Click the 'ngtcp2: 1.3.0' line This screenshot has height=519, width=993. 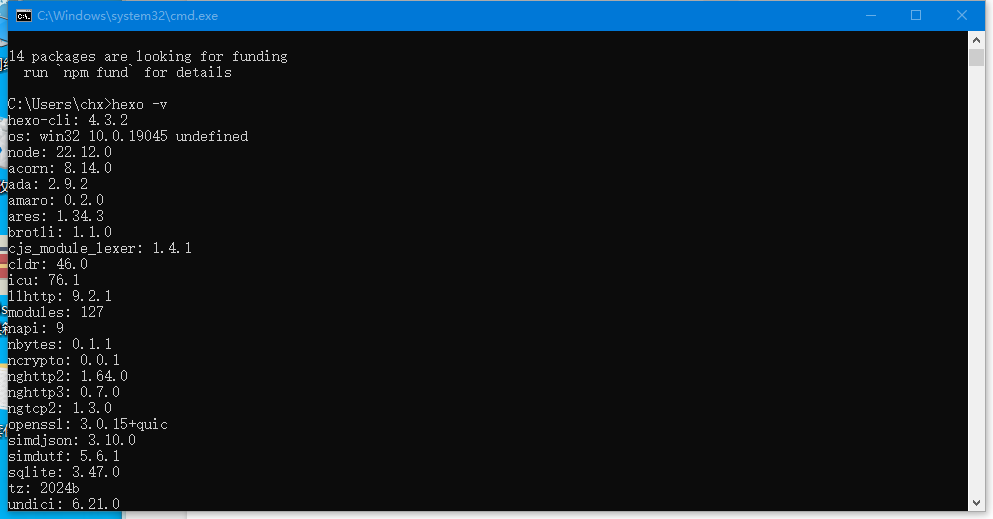[x=60, y=408]
